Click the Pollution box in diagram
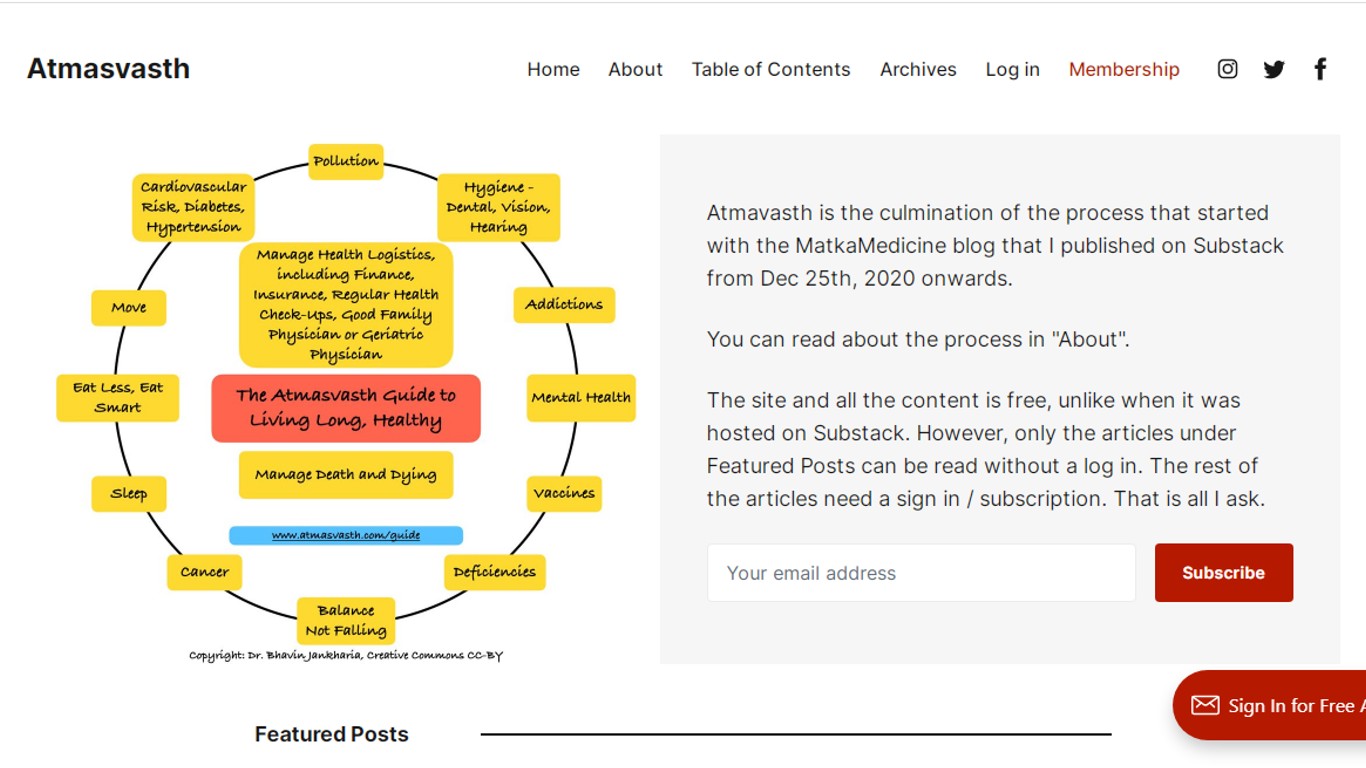Image resolution: width=1366 pixels, height=768 pixels. point(345,160)
